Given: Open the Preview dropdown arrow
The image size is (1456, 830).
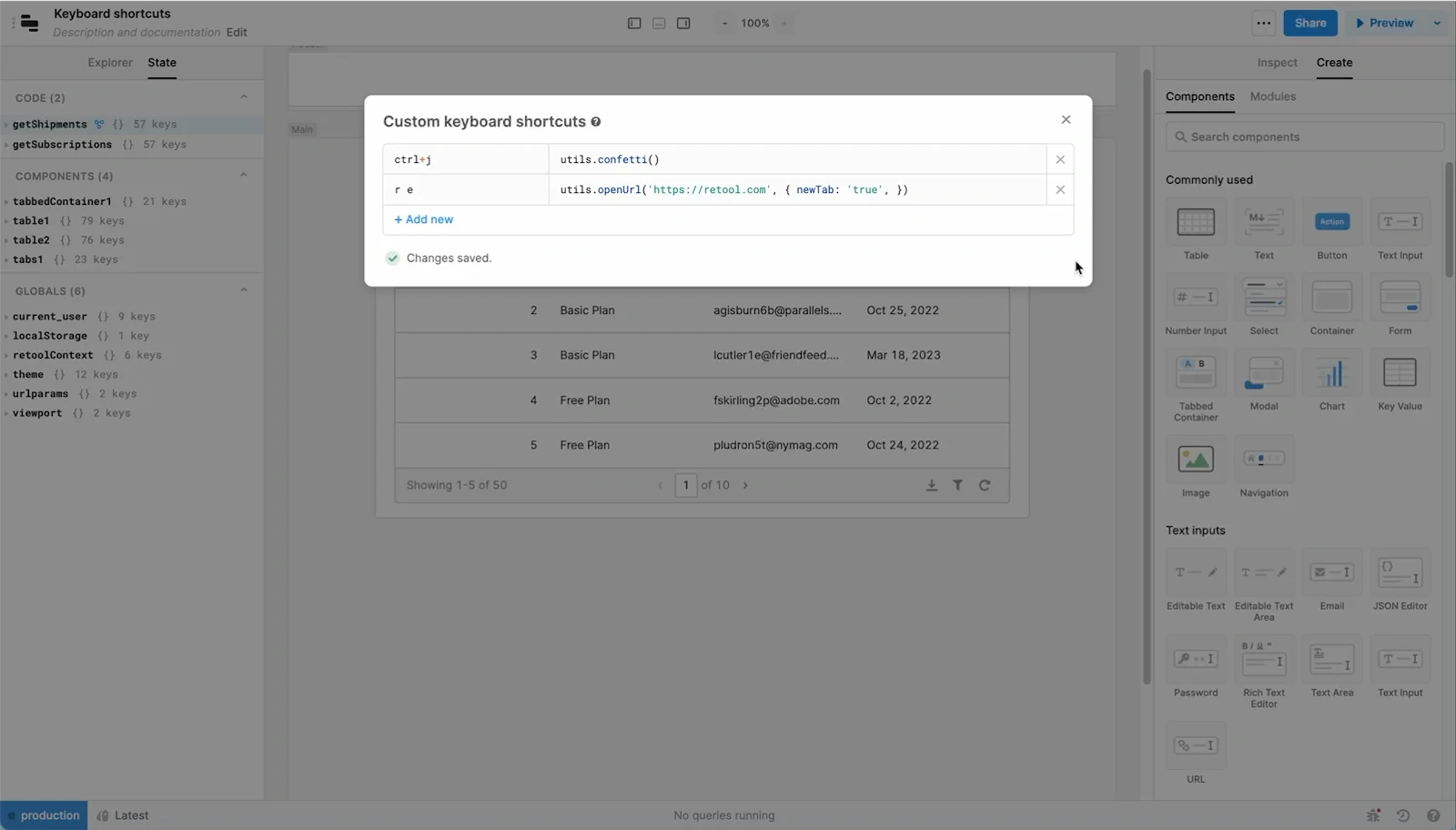Looking at the screenshot, I should click(1437, 23).
